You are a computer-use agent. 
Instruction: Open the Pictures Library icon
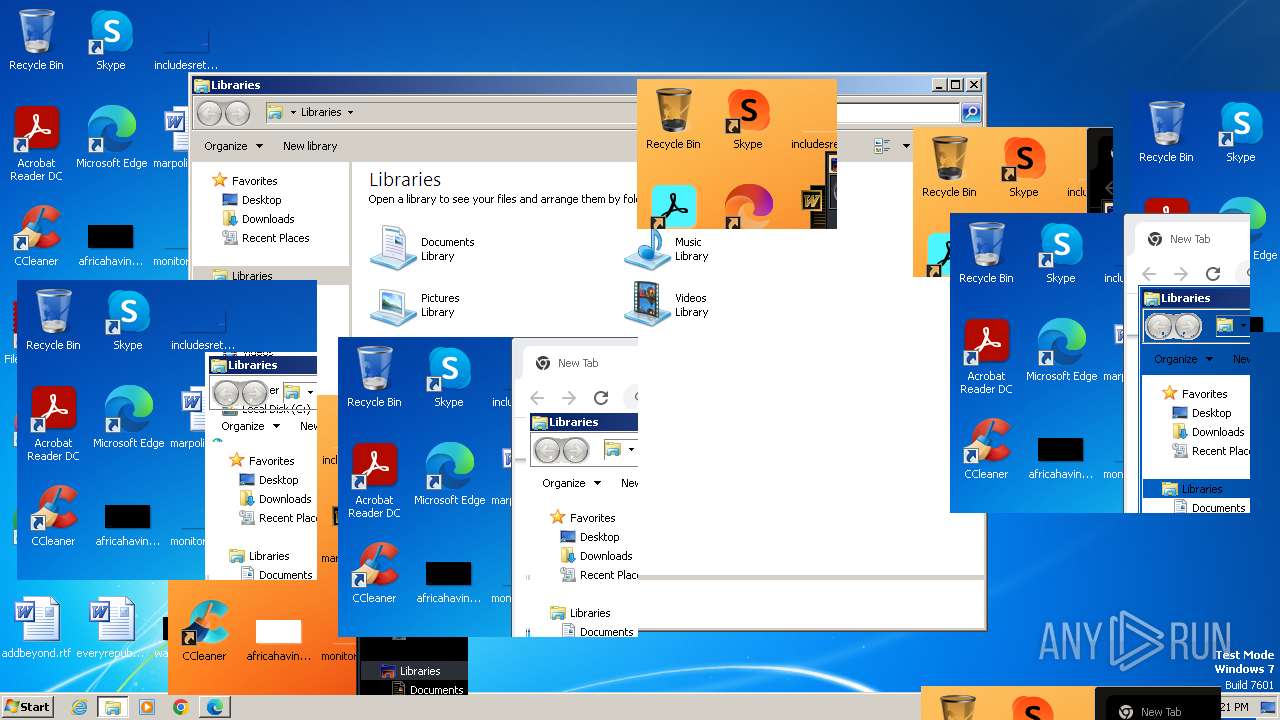click(x=393, y=305)
